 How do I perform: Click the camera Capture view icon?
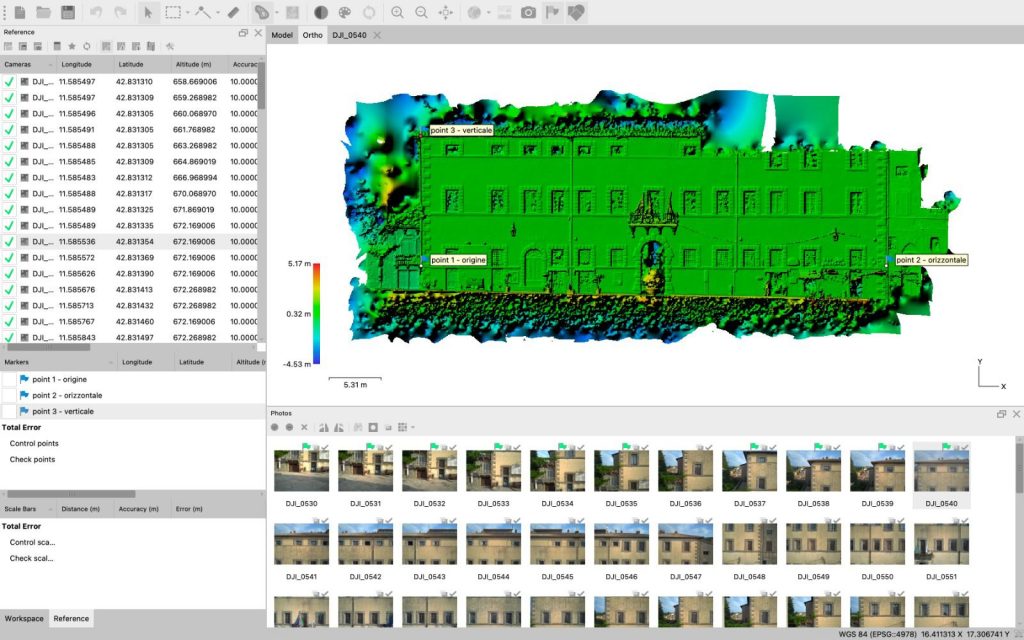(x=528, y=12)
